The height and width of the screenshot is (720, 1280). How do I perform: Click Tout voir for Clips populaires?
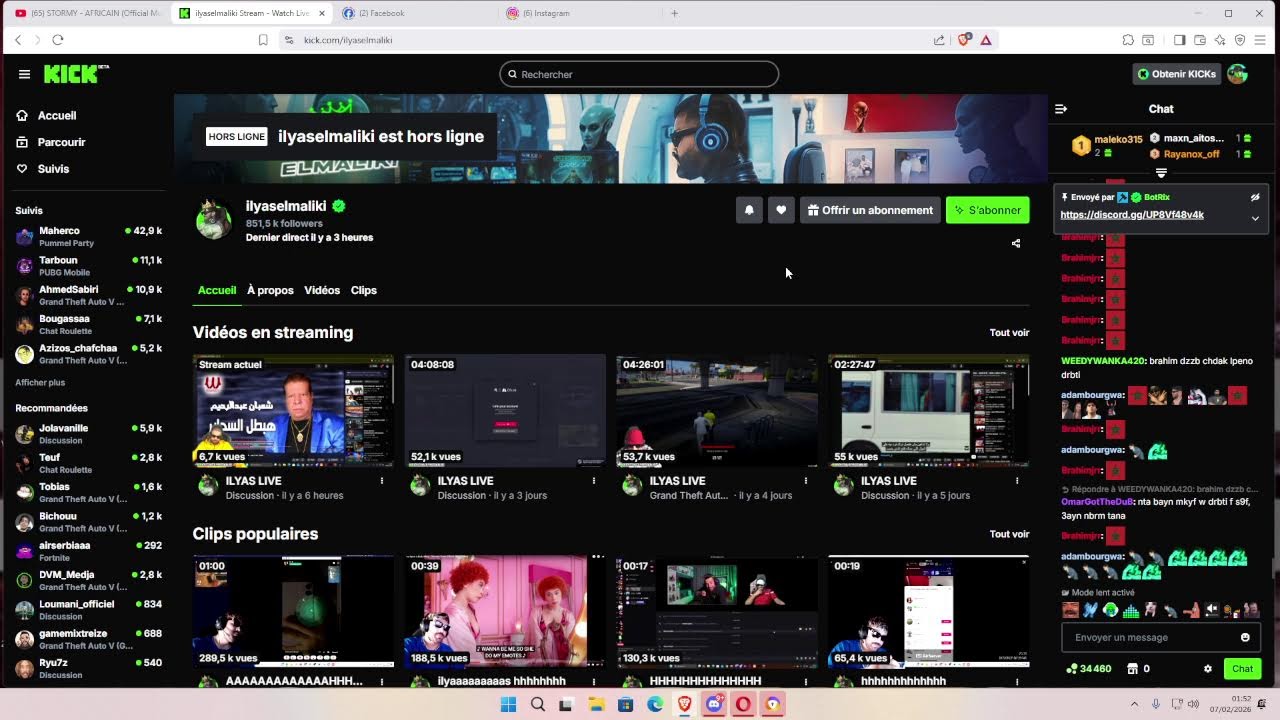tap(1009, 534)
